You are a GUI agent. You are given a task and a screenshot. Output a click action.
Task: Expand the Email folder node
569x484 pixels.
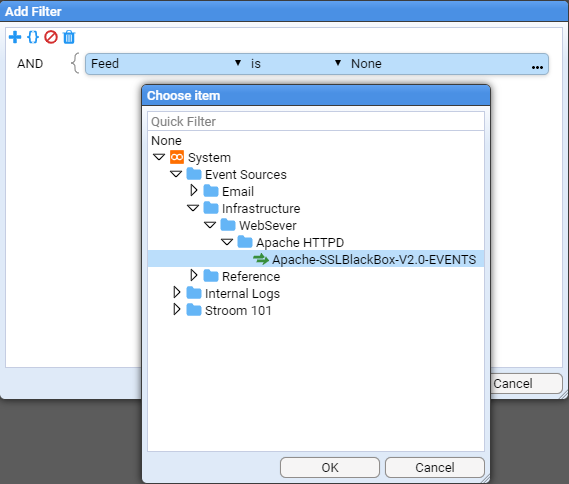(x=194, y=190)
